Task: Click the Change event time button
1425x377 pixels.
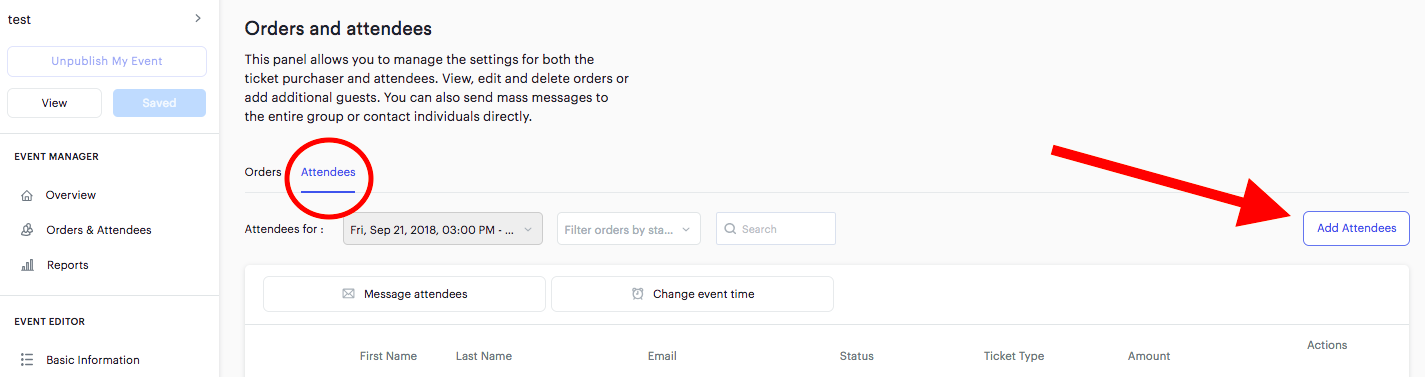Action: point(692,294)
